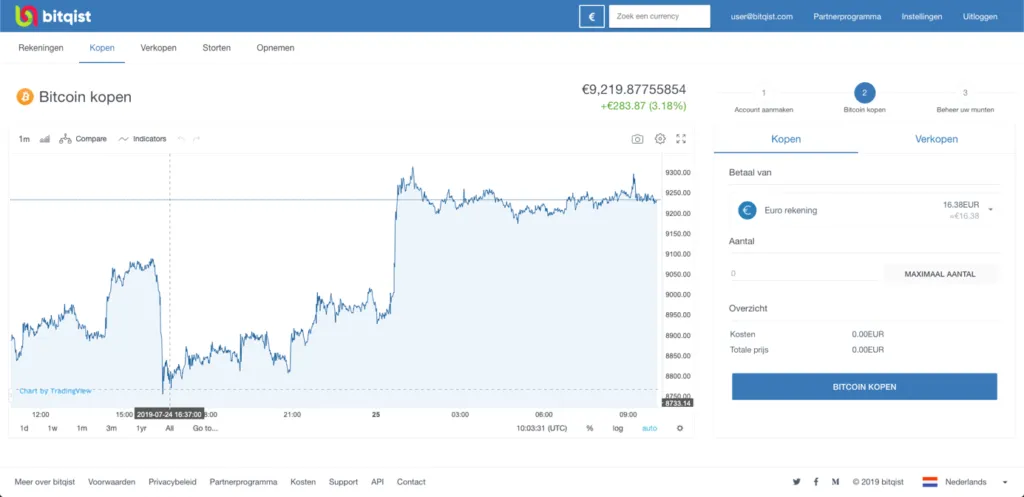Select the chart style bars icon
1024x497 pixels.
click(45, 139)
